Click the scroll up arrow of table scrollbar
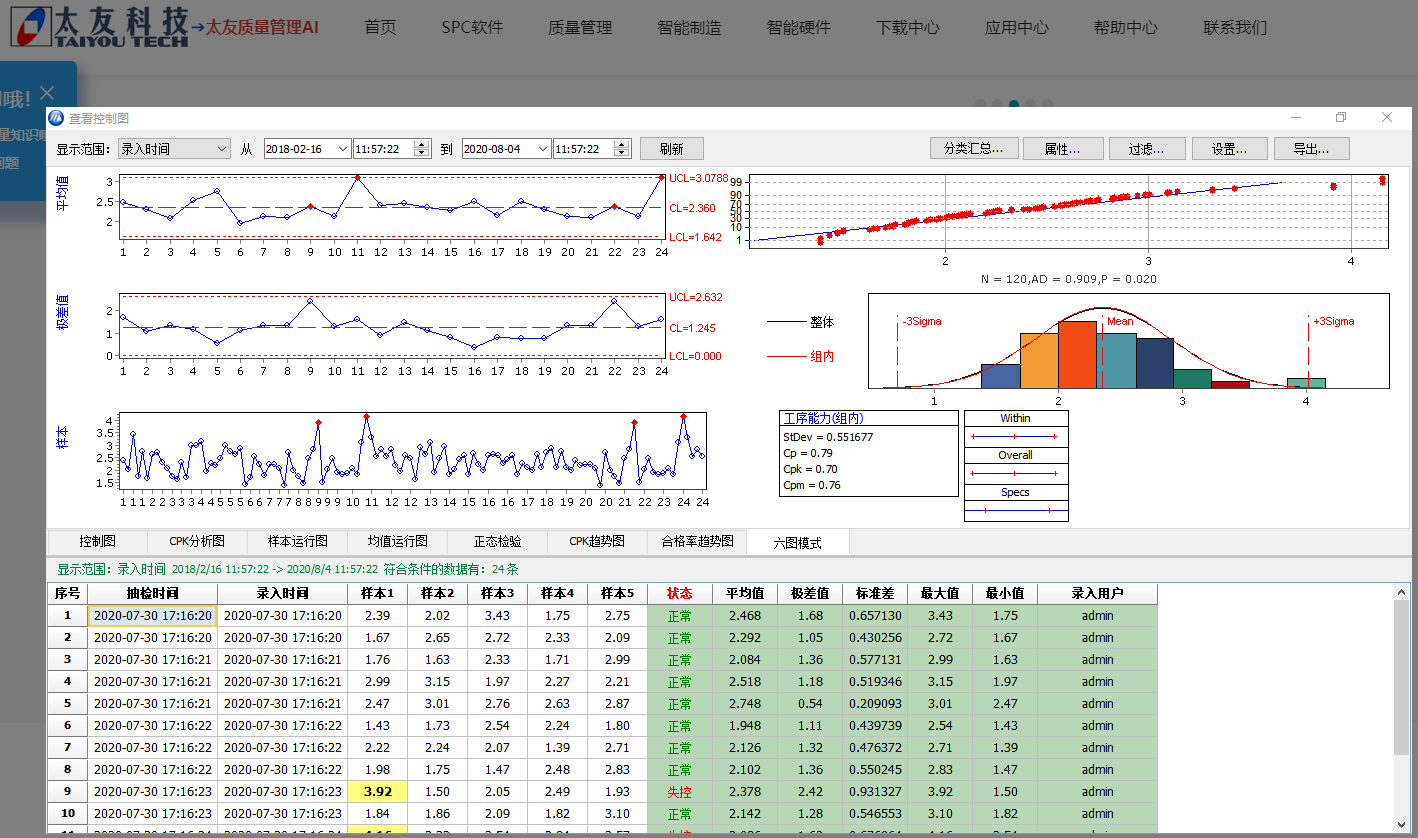Screen dimensions: 1418x838 (1403, 592)
